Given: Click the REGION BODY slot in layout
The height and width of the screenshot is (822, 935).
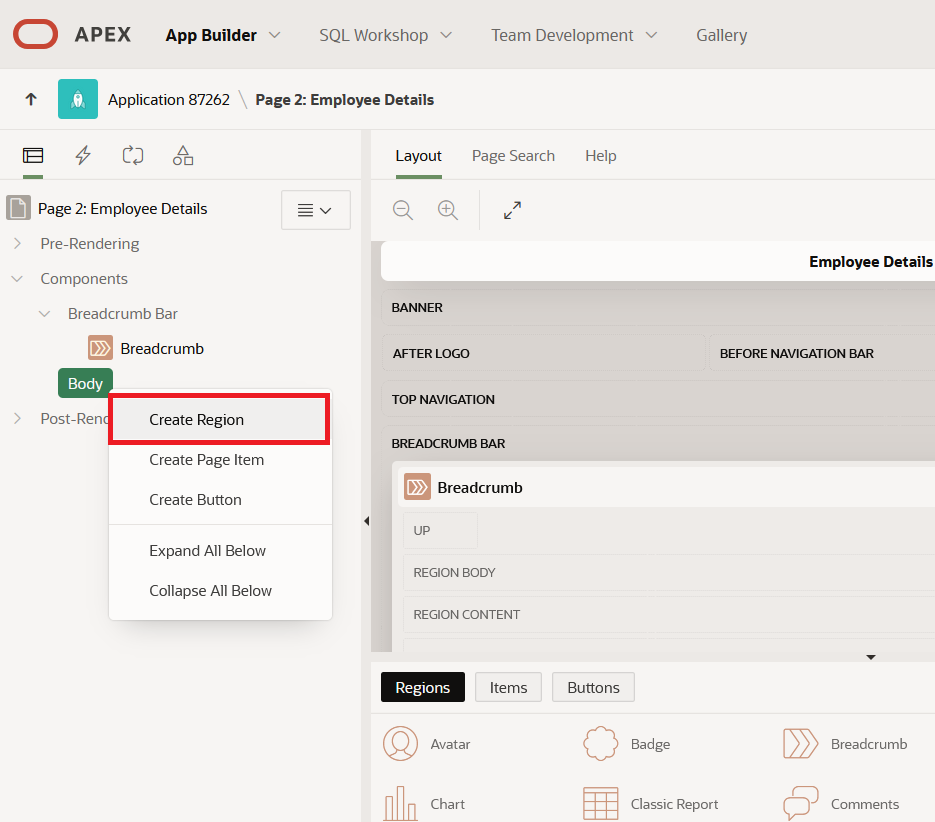Looking at the screenshot, I should (x=669, y=572).
